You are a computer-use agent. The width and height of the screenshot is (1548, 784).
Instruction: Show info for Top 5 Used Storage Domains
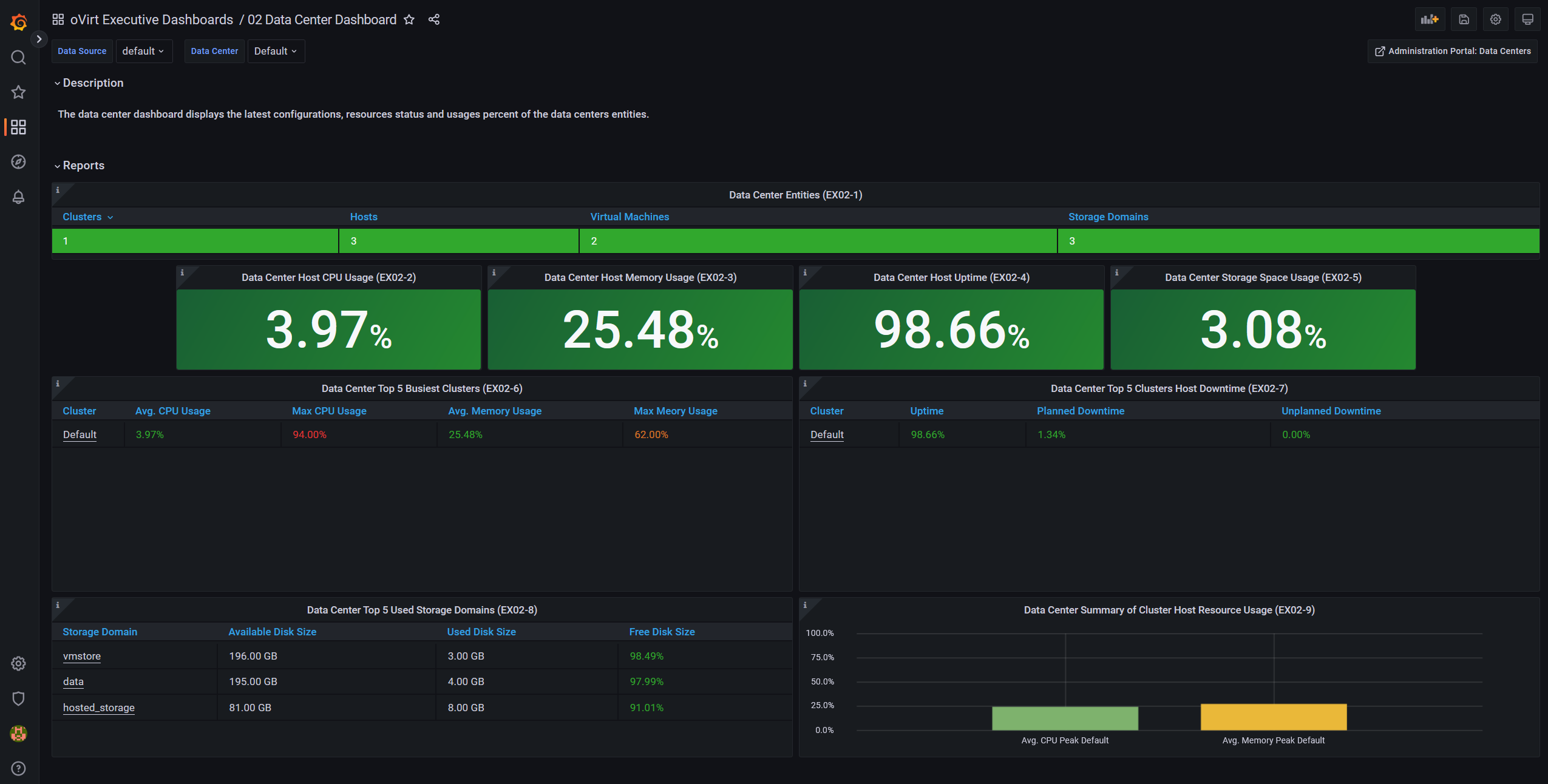[x=58, y=605]
